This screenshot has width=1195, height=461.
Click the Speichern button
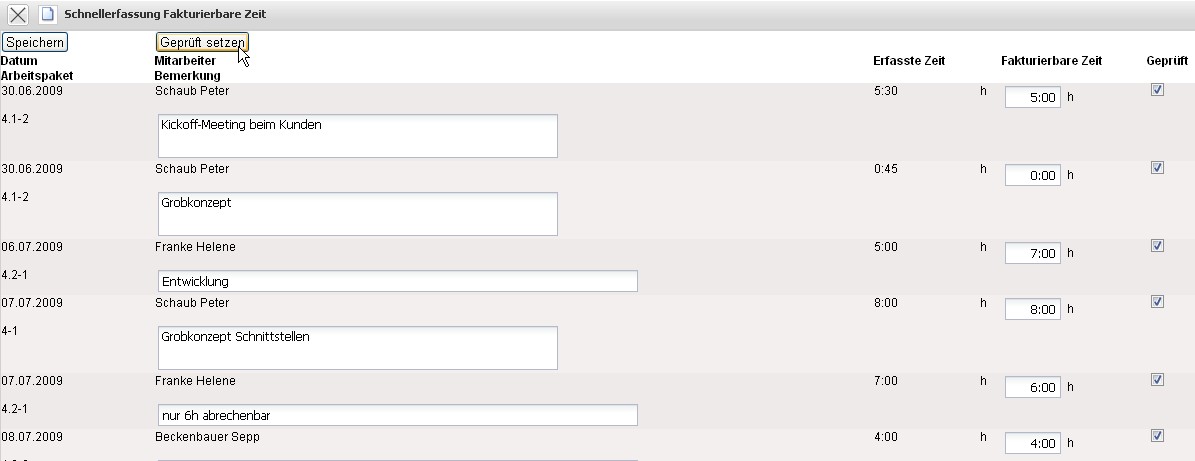click(35, 42)
